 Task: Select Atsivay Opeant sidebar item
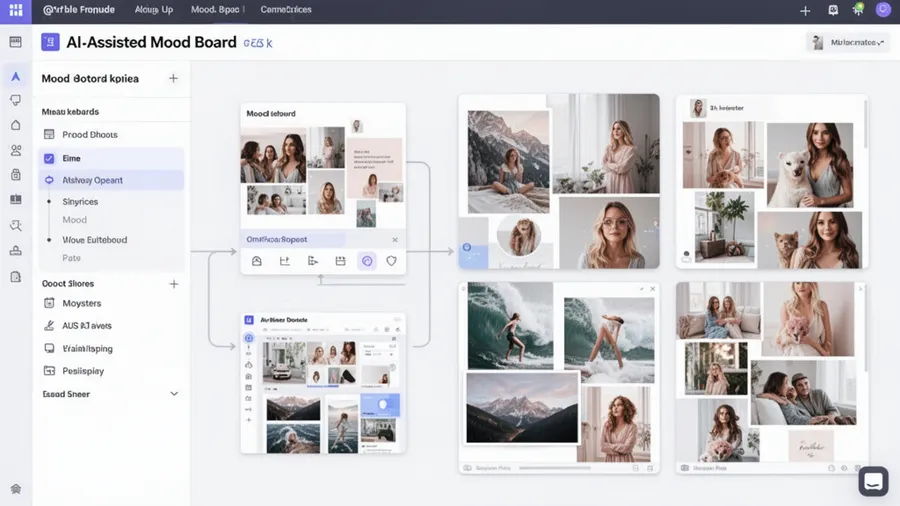(111, 180)
